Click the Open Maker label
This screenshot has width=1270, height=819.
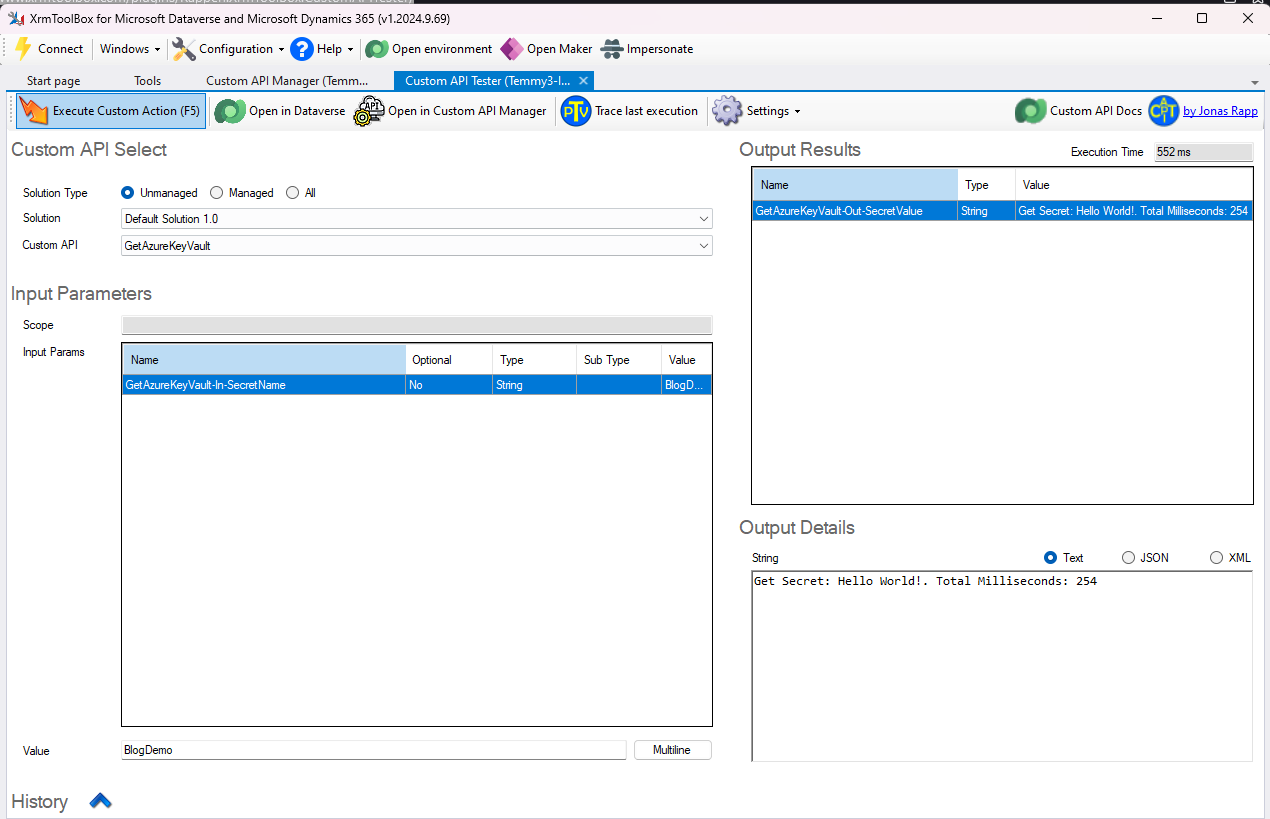pos(559,49)
